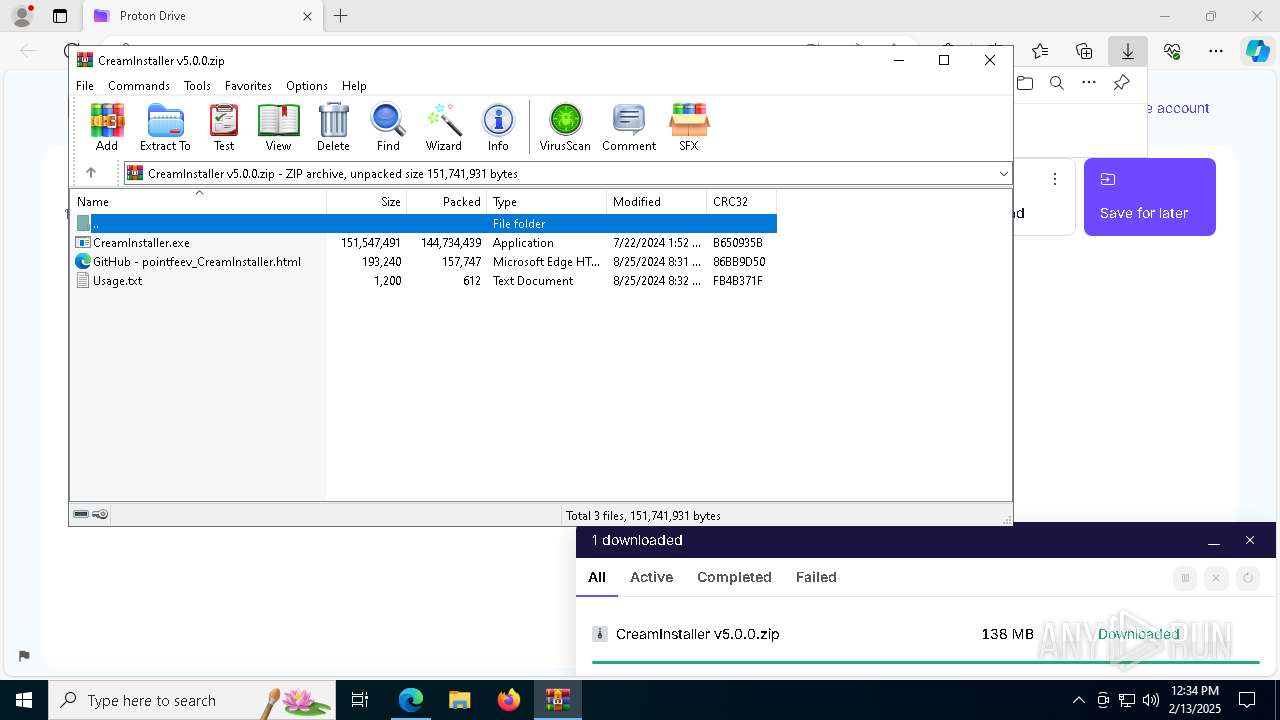1280x720 pixels.
Task: Switch to the Failed downloads tab
Action: tap(816, 577)
